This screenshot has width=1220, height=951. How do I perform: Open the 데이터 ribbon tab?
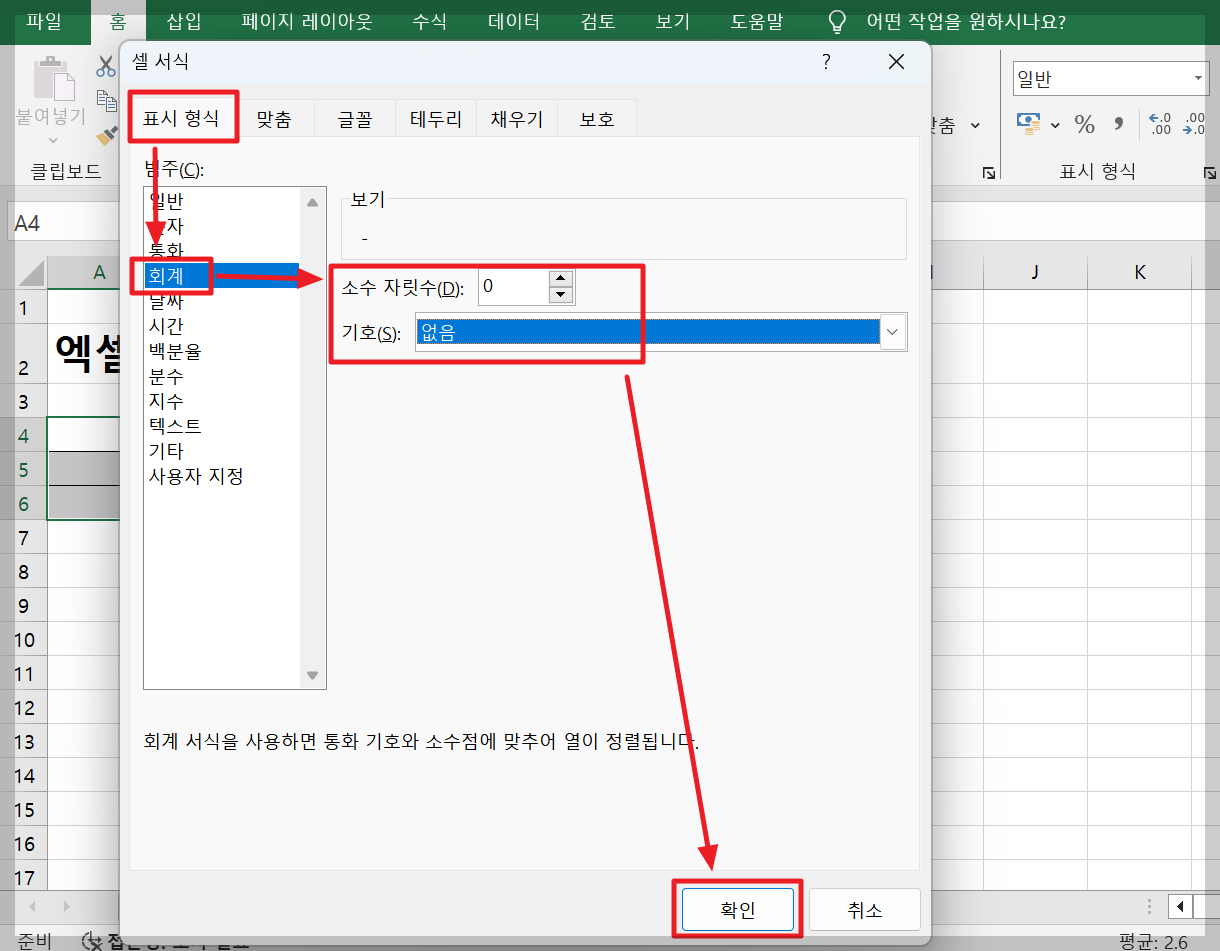pos(513,21)
